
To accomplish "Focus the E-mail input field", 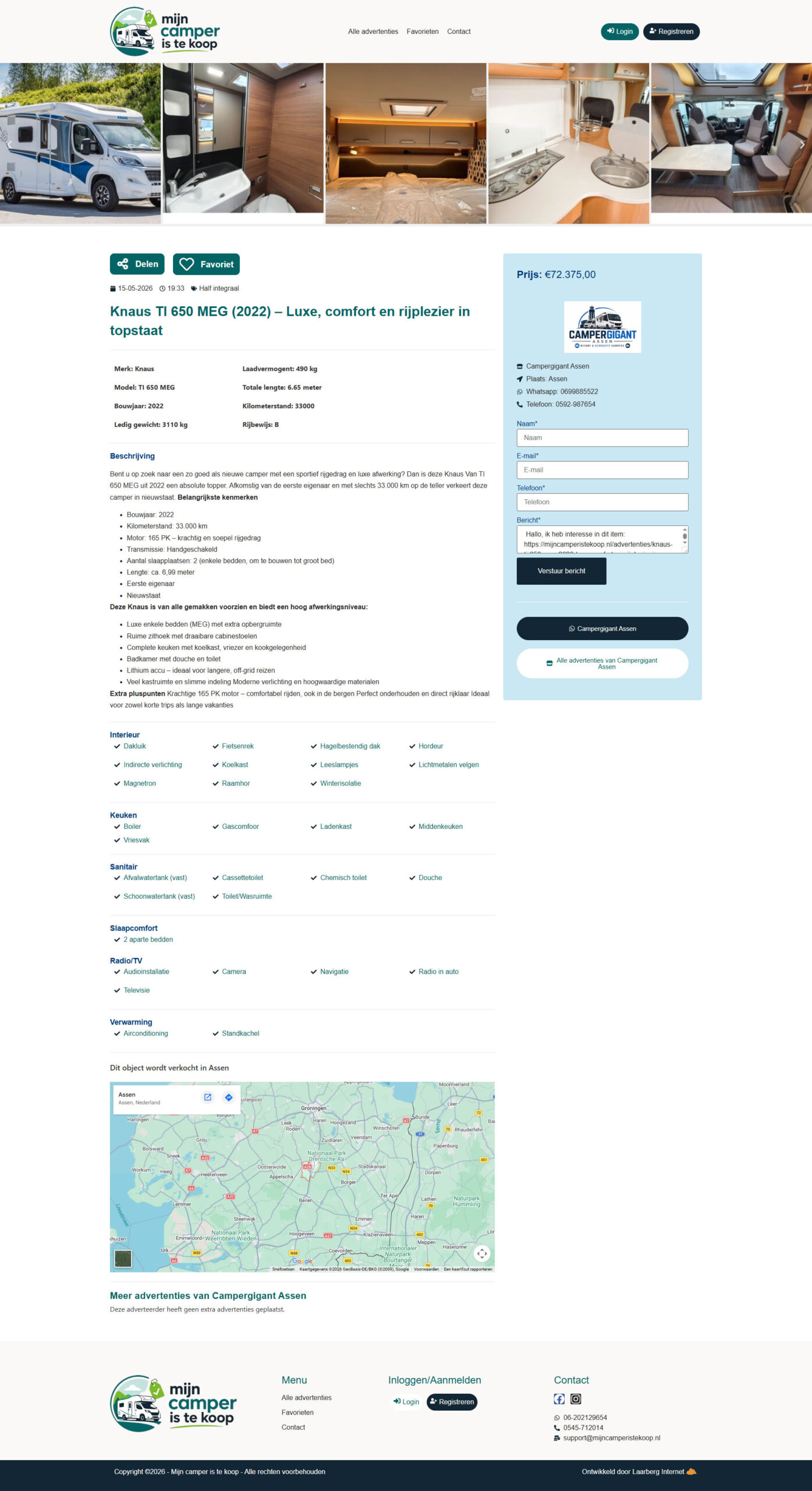I will pyautogui.click(x=602, y=470).
